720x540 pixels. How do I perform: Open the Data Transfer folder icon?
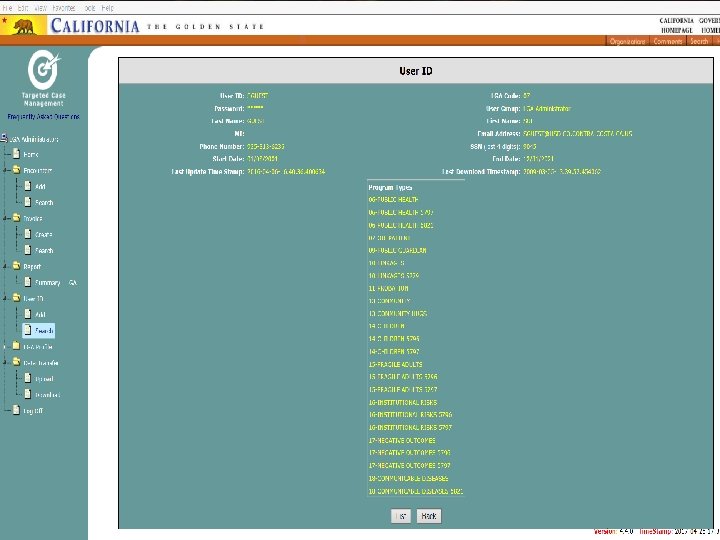tap(17, 362)
